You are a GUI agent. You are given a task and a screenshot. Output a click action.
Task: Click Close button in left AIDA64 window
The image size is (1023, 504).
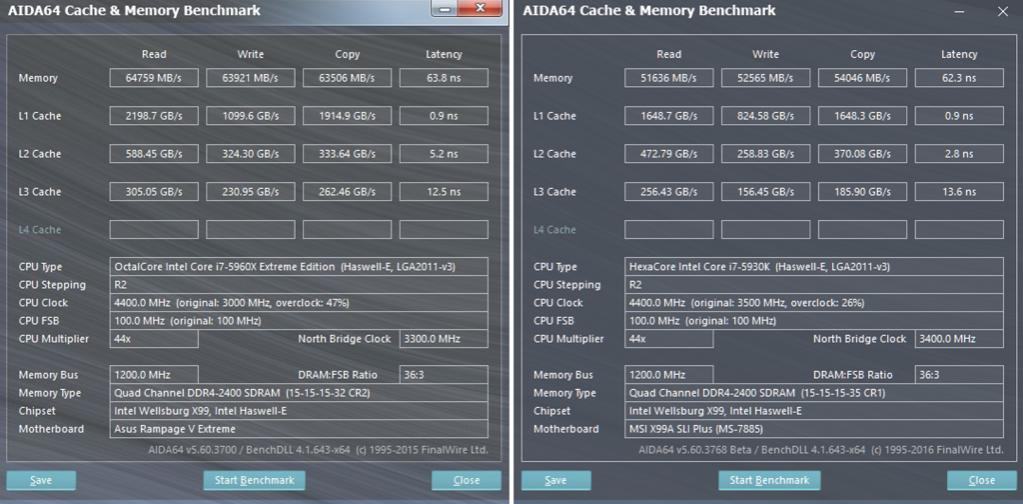466,481
